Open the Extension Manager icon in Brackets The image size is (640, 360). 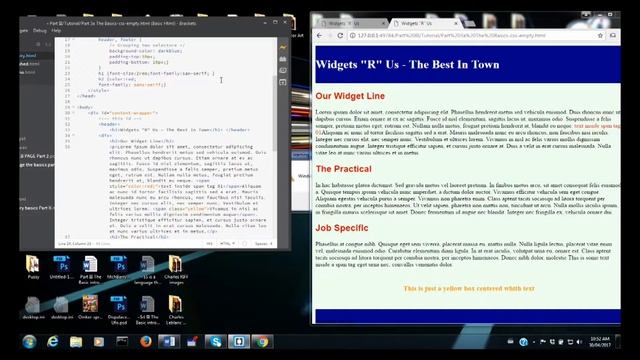(283, 59)
